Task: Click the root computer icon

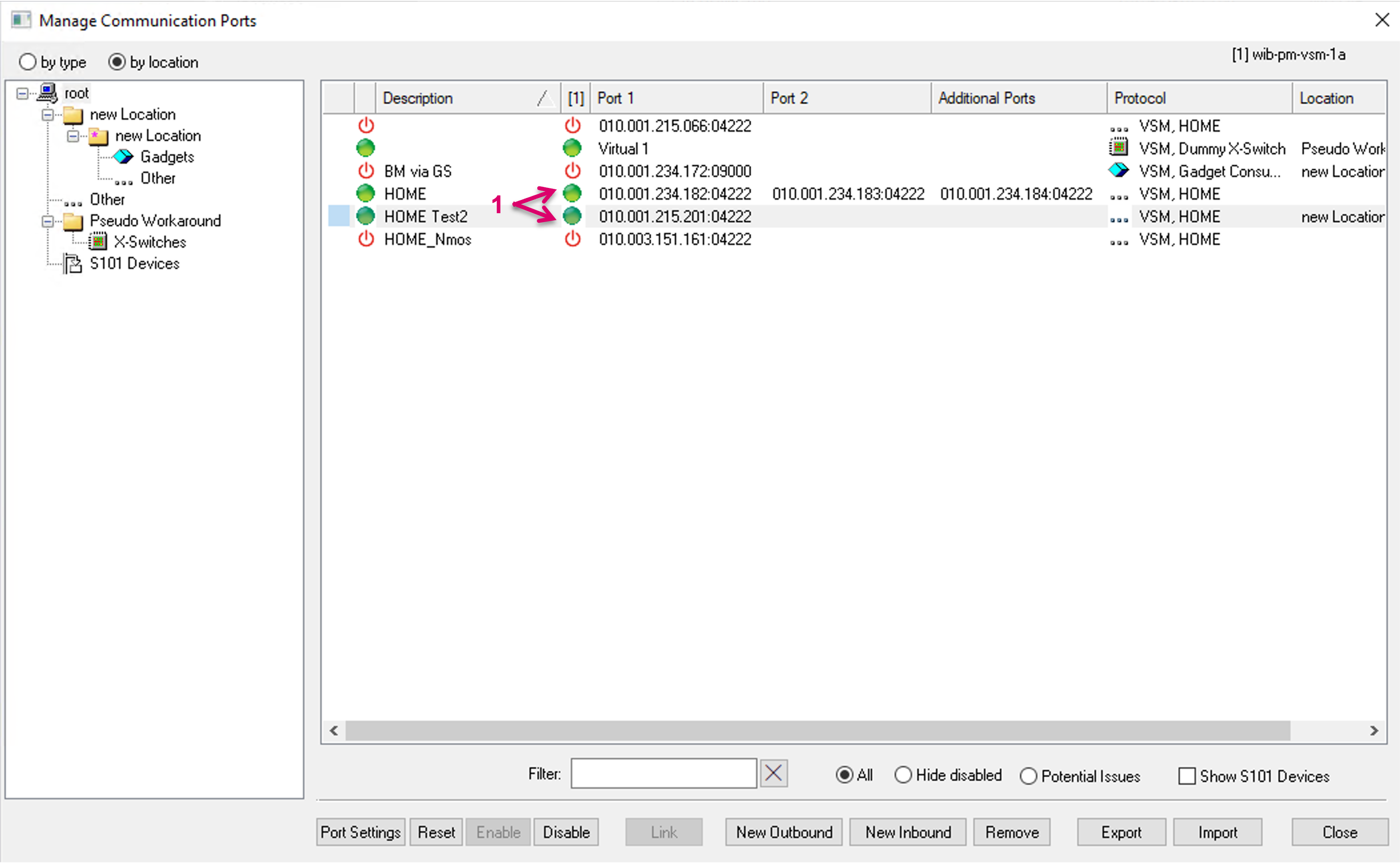Action: [x=48, y=92]
